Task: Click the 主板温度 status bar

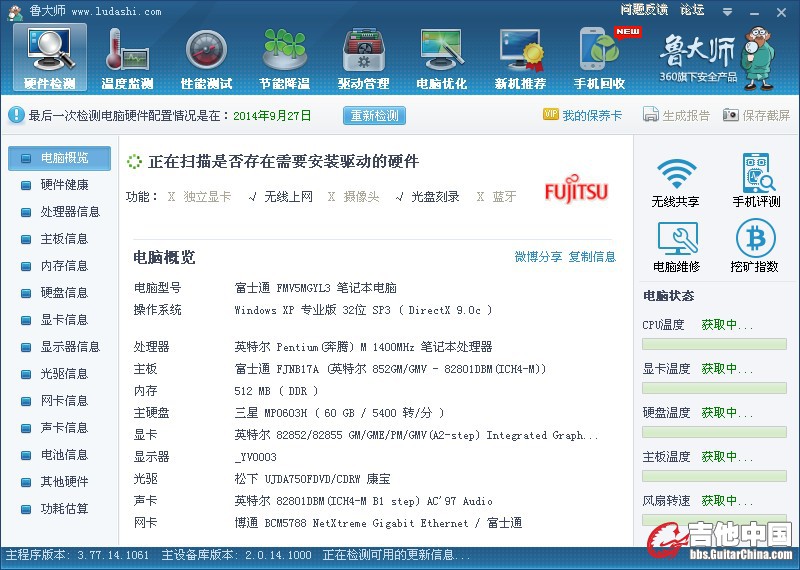Action: [x=714, y=477]
